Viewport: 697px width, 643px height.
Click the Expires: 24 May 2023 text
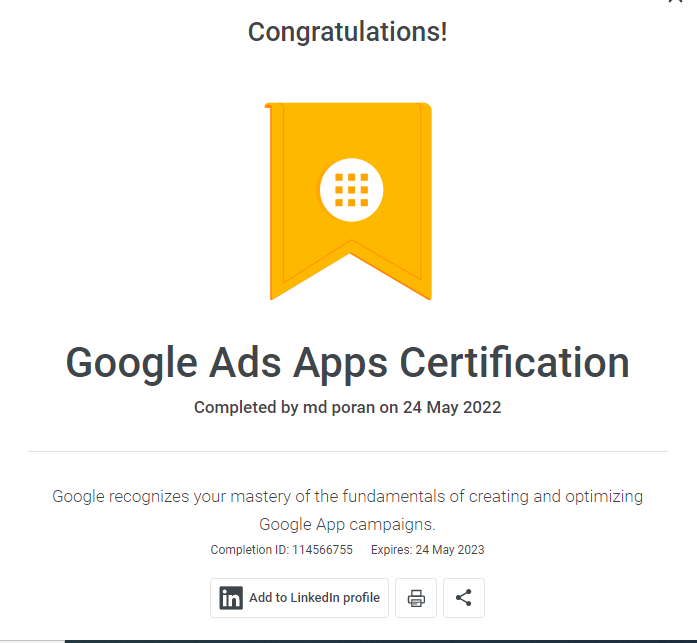[x=428, y=550]
